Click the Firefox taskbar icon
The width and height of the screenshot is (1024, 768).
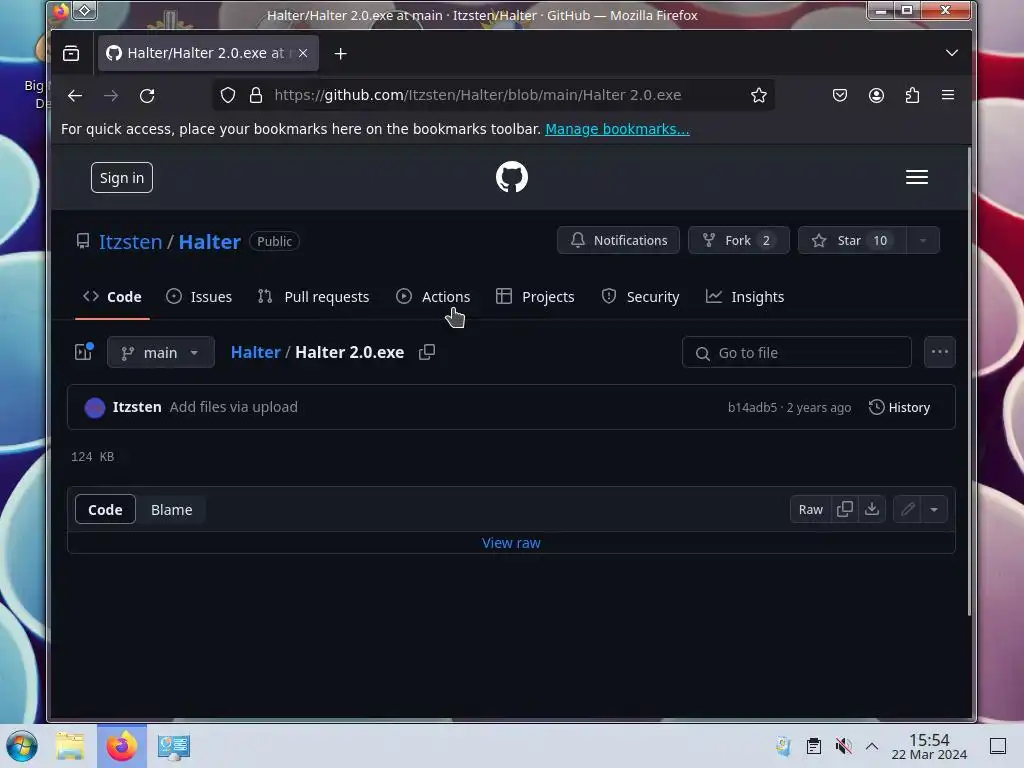coord(121,746)
